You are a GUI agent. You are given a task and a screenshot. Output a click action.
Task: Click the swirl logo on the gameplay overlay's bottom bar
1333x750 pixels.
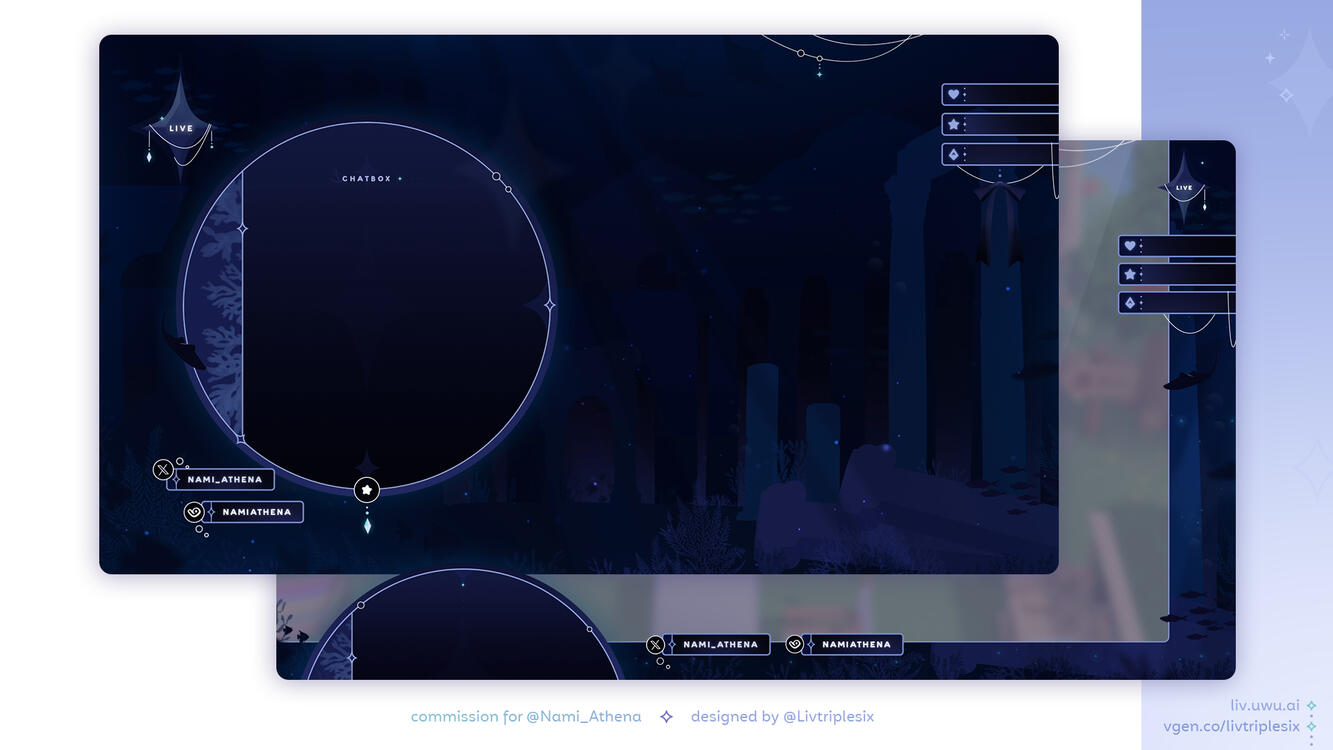point(794,645)
